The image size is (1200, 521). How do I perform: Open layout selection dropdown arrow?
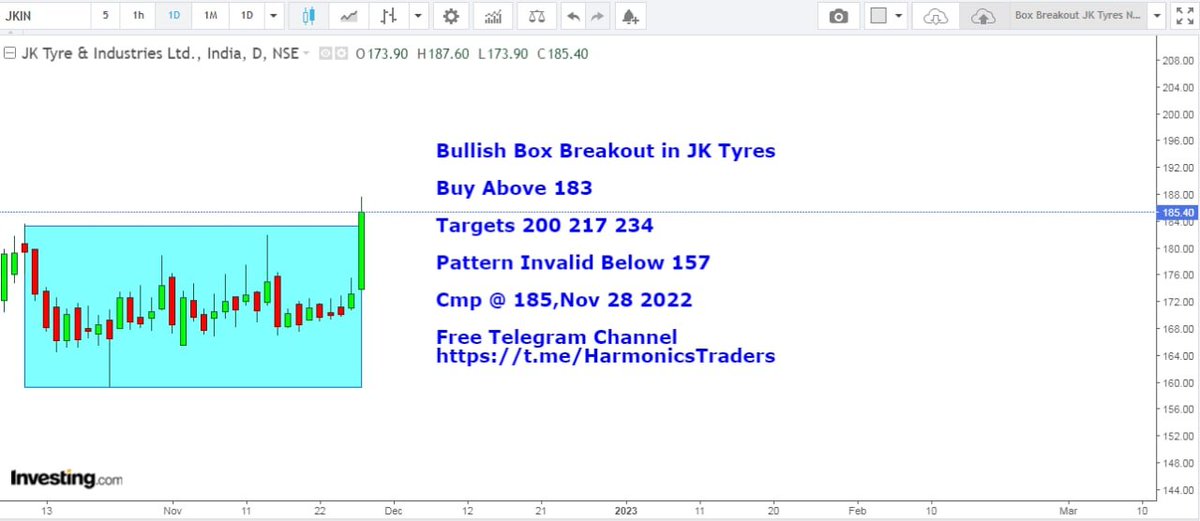click(x=900, y=16)
